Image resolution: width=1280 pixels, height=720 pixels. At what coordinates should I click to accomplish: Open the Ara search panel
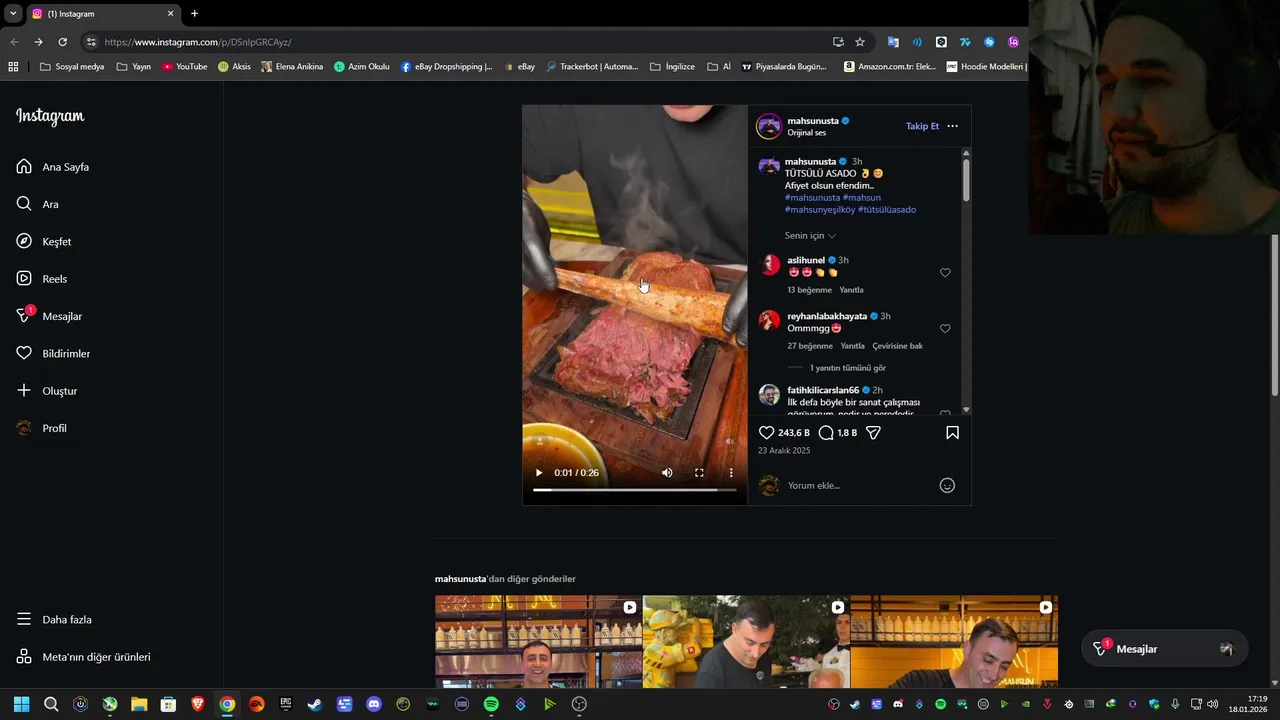pos(38,204)
